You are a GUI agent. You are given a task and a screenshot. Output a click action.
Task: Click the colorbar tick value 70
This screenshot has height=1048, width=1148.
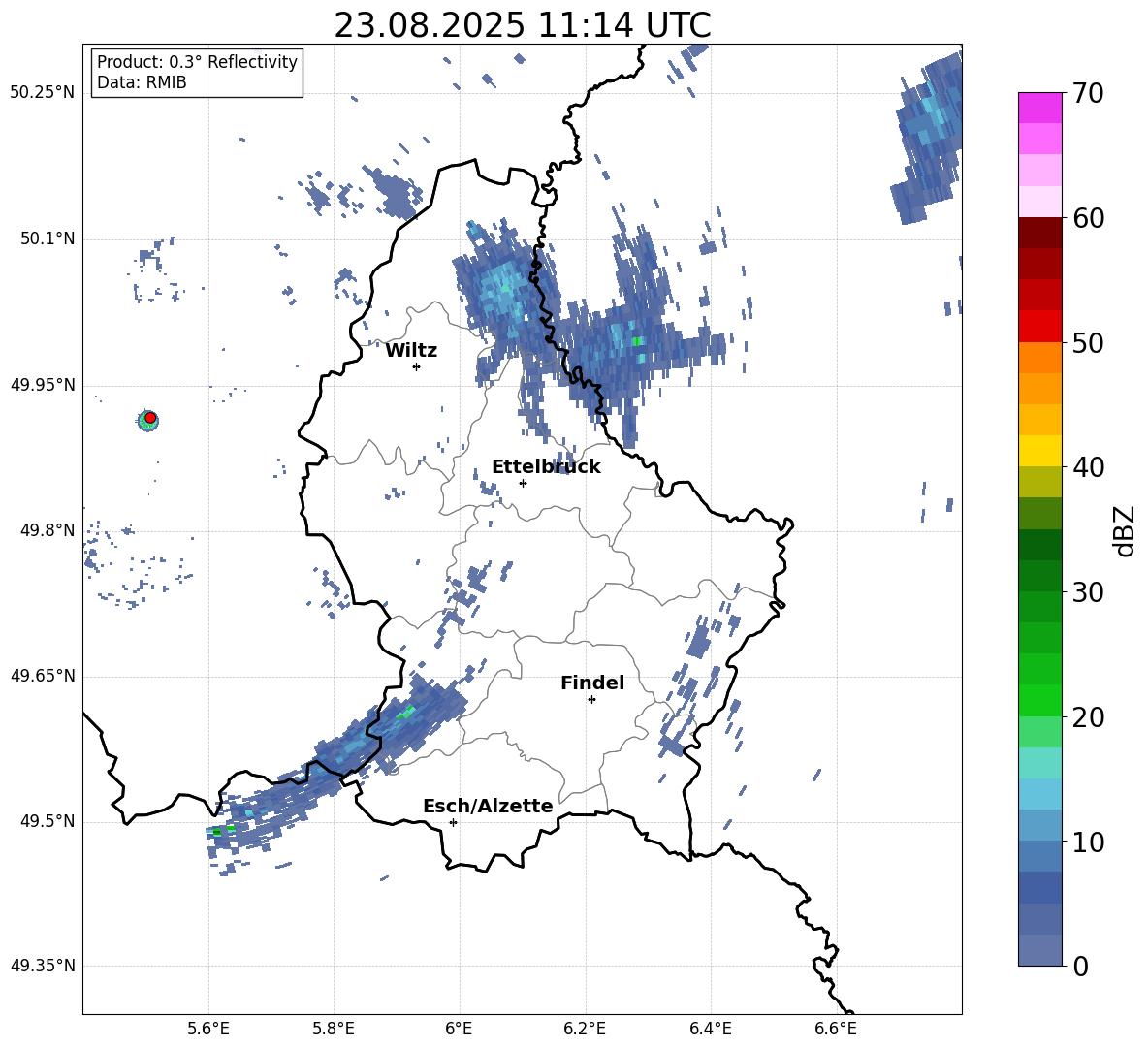pos(1087,93)
